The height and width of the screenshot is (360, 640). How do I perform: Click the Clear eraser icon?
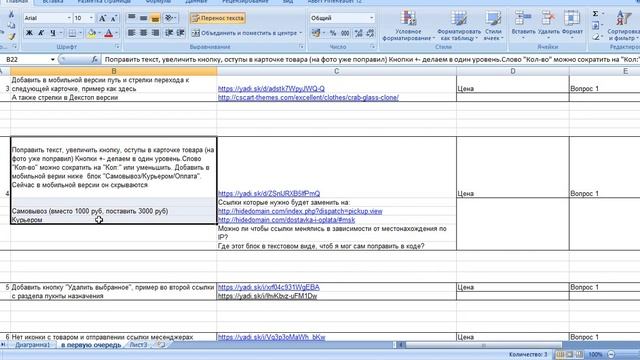click(596, 37)
